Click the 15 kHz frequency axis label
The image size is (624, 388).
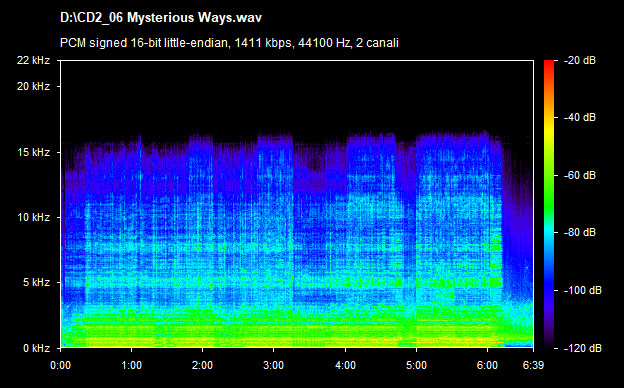point(33,152)
